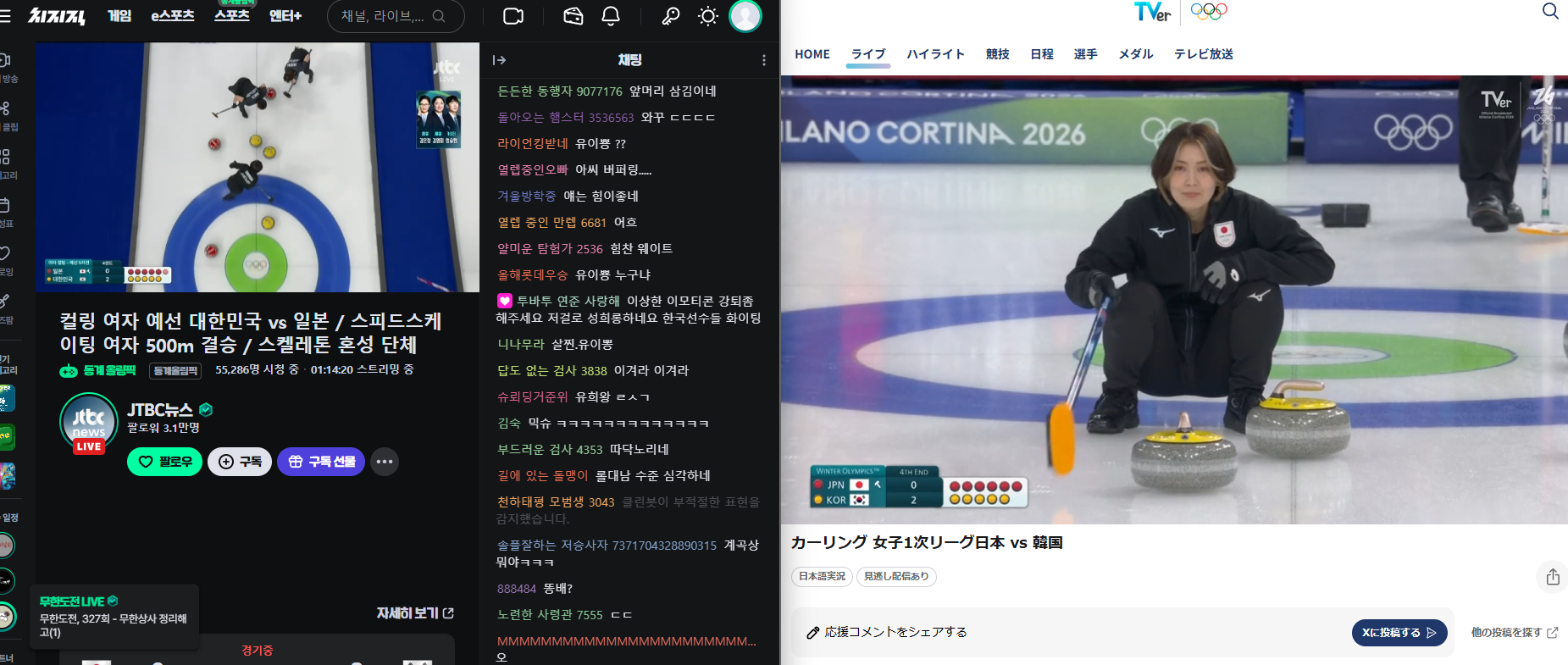Open the テレビ放送 tab in TVer
Screen dimensions: 1568x665
[1204, 54]
